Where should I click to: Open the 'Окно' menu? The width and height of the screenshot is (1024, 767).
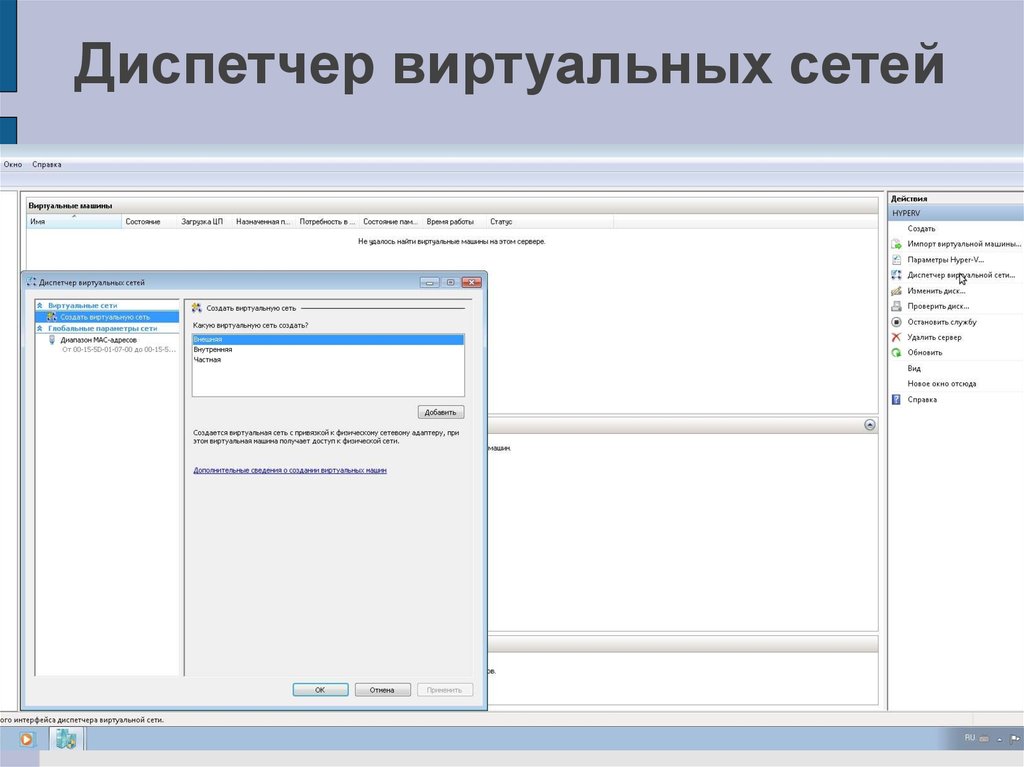tap(12, 165)
